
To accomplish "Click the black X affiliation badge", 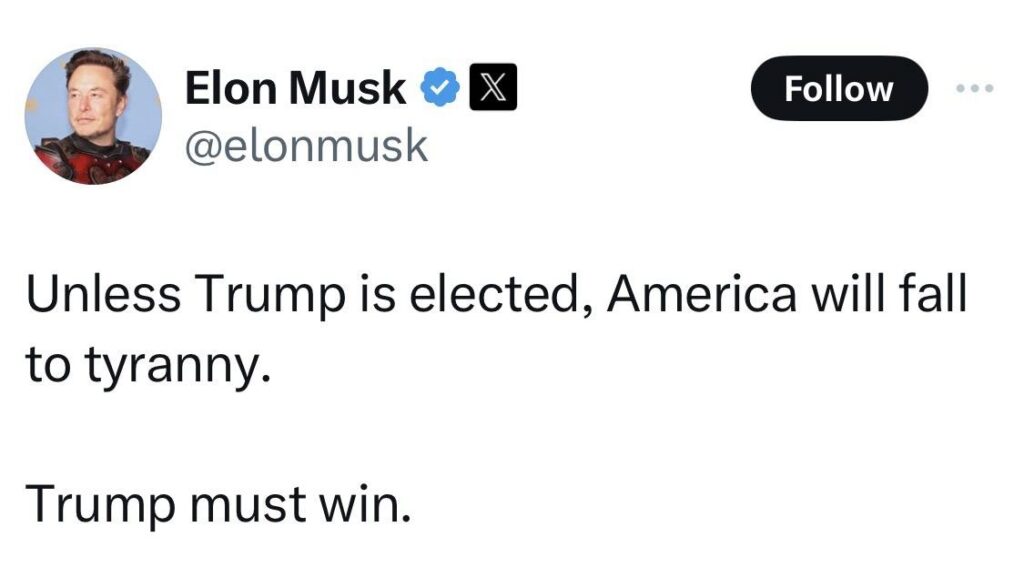I will [x=493, y=87].
